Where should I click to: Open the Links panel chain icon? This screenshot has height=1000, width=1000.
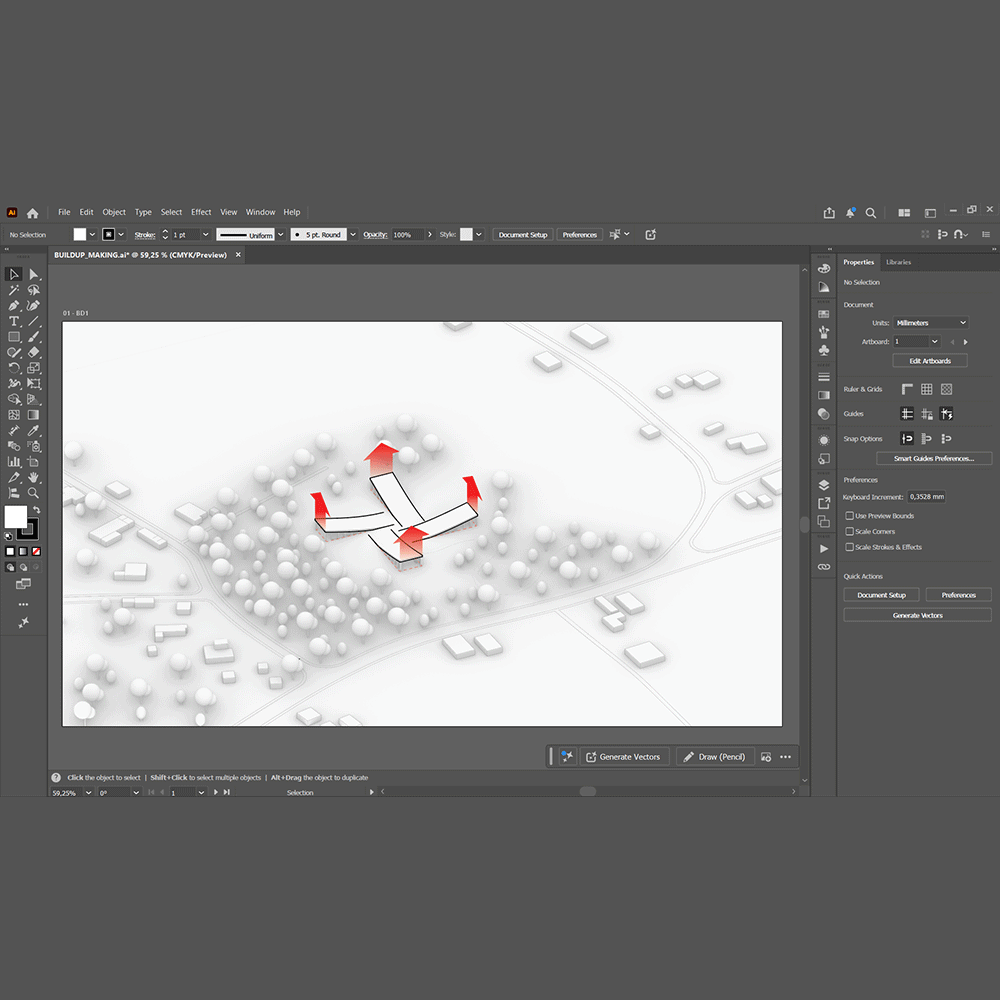pos(823,566)
